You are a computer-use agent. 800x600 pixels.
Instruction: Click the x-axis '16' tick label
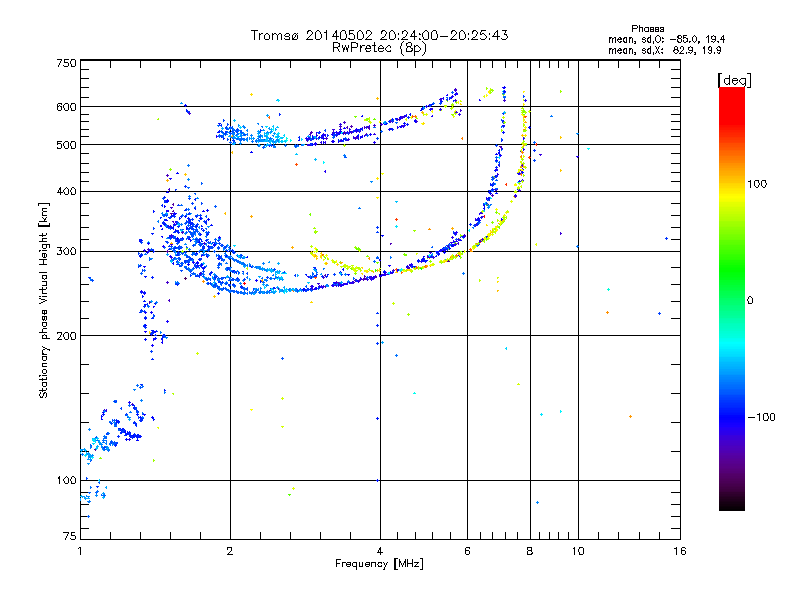(x=680, y=551)
